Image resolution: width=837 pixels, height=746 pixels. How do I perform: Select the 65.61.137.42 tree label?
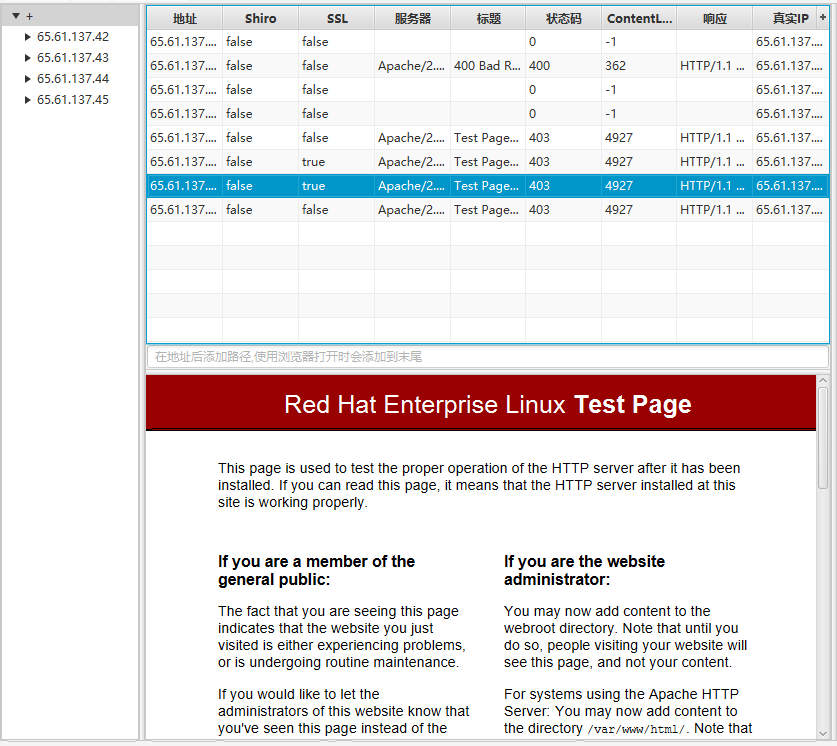coord(73,37)
